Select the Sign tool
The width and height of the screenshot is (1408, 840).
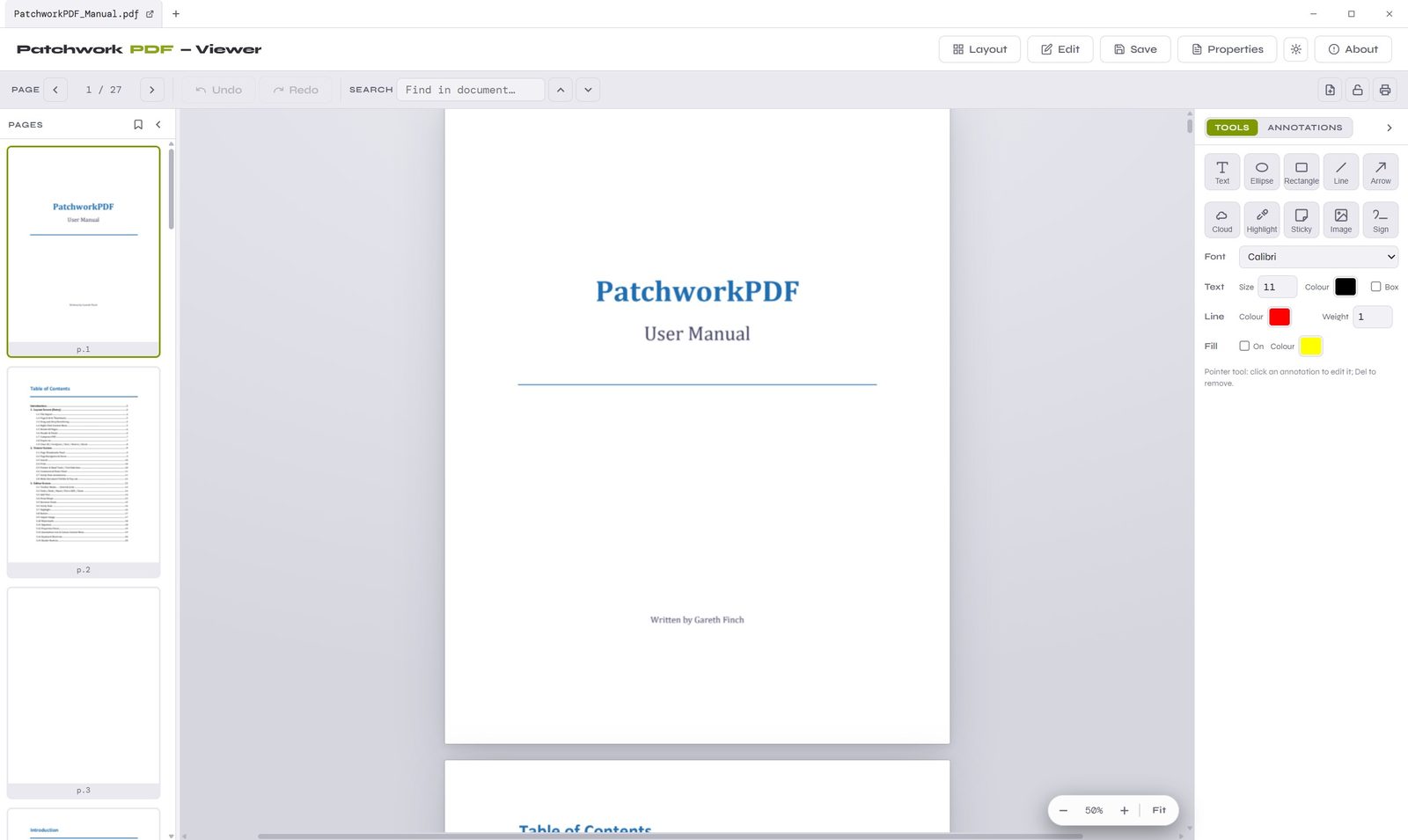(x=1381, y=220)
